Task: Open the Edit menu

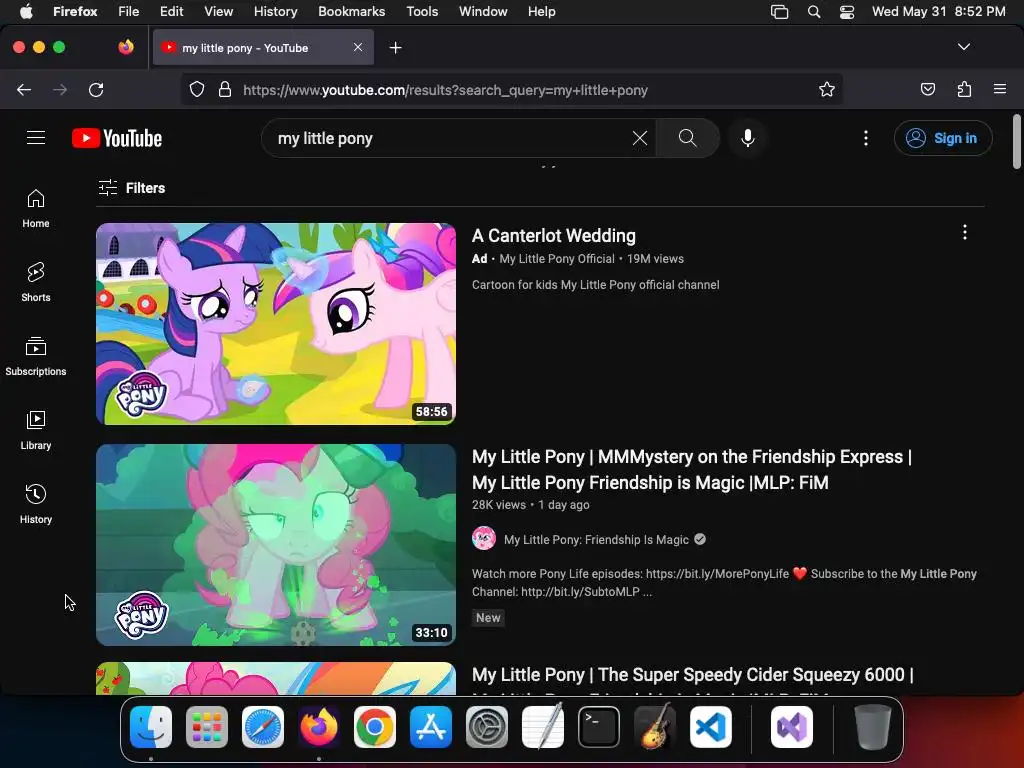Action: point(171,11)
